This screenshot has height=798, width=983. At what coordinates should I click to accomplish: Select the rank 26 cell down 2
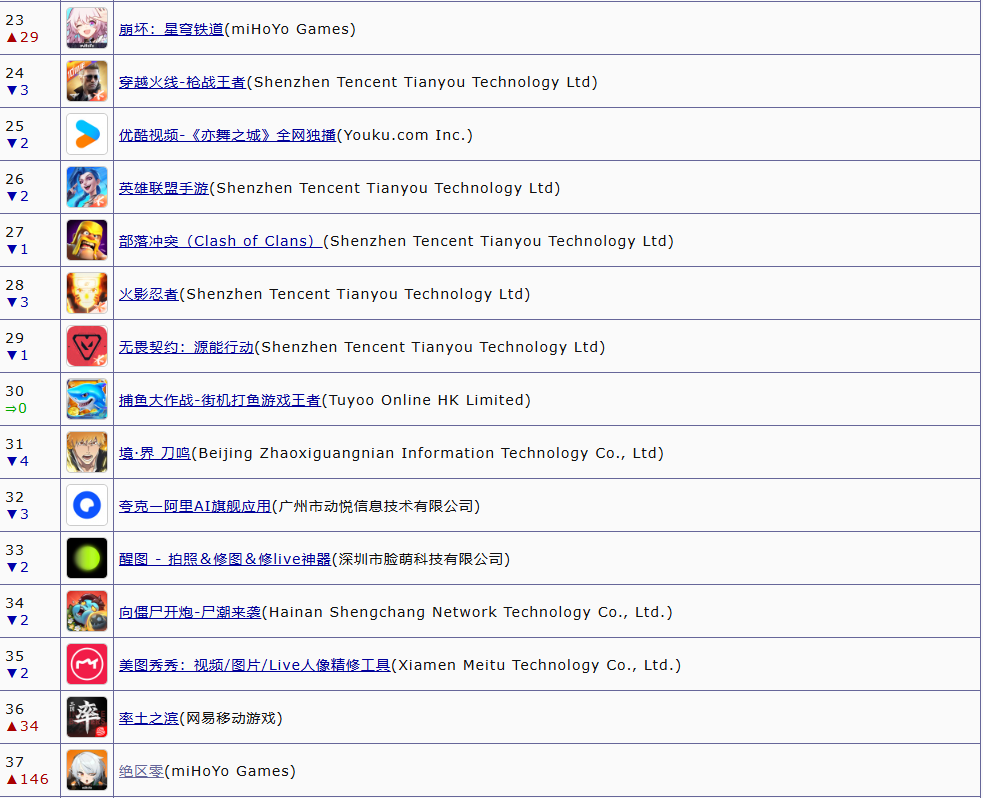point(30,187)
